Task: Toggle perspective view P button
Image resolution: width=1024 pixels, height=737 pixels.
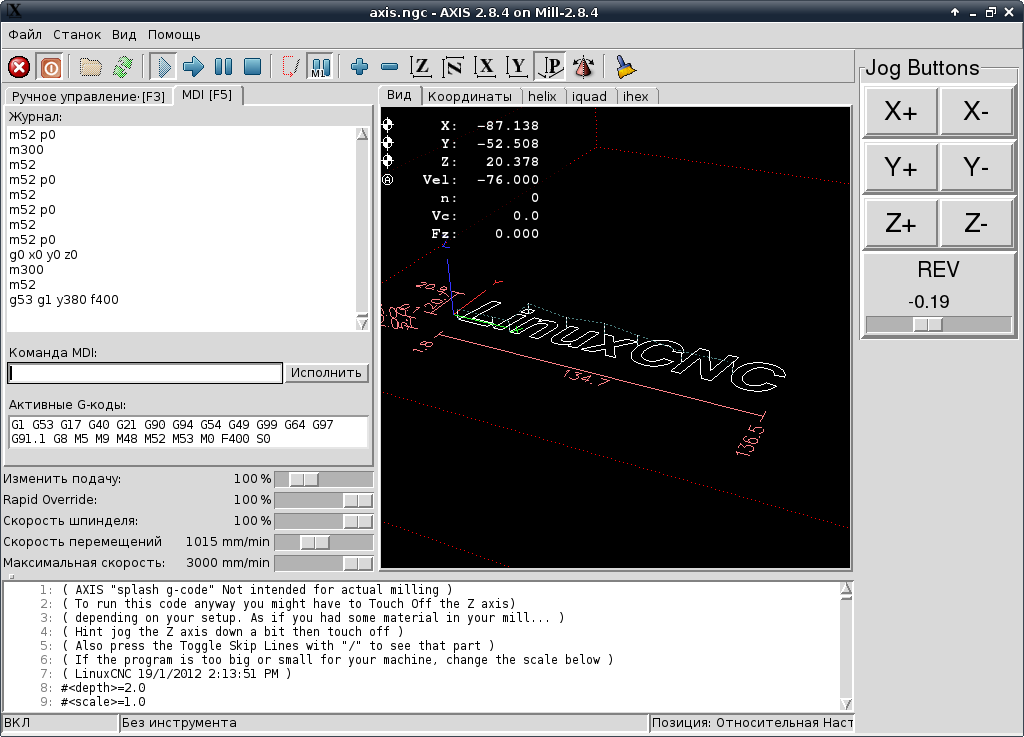Action: click(x=550, y=67)
